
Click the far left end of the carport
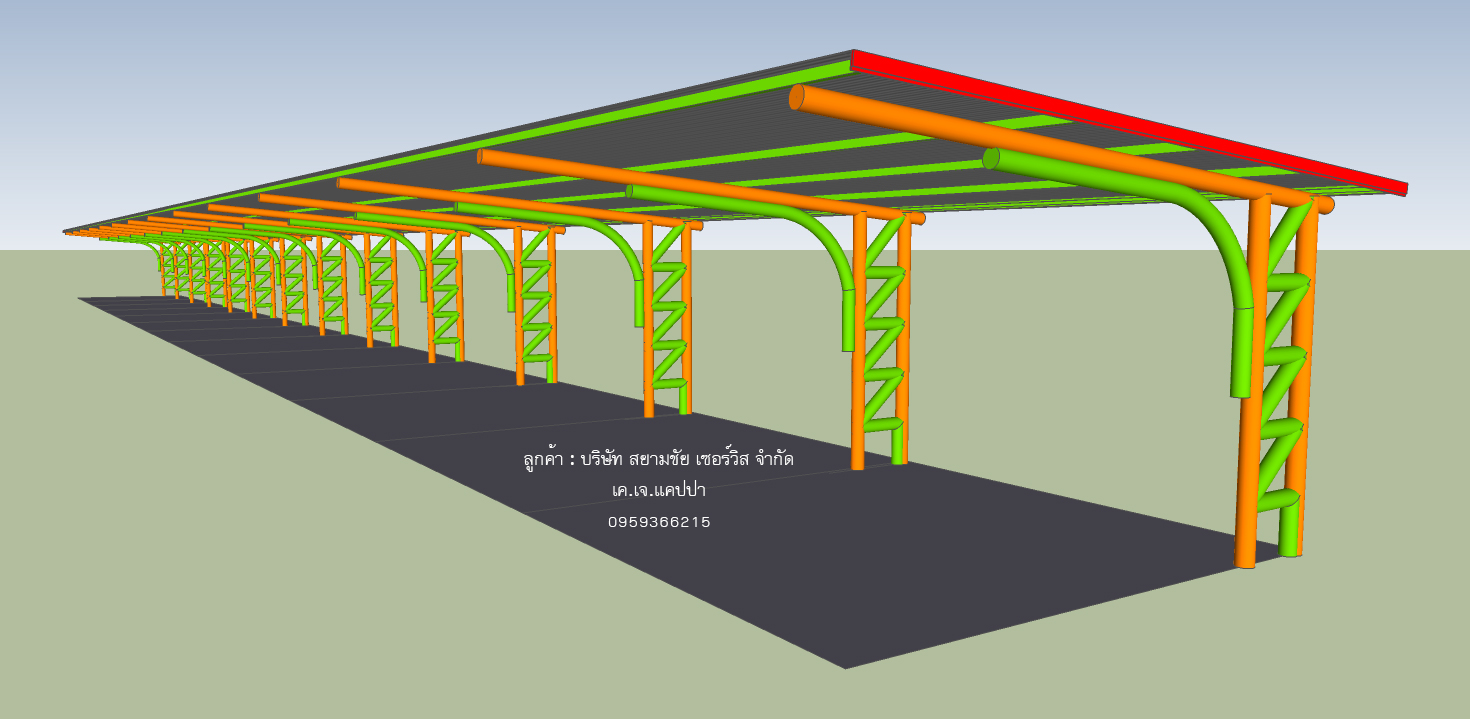pyautogui.click(x=72, y=232)
